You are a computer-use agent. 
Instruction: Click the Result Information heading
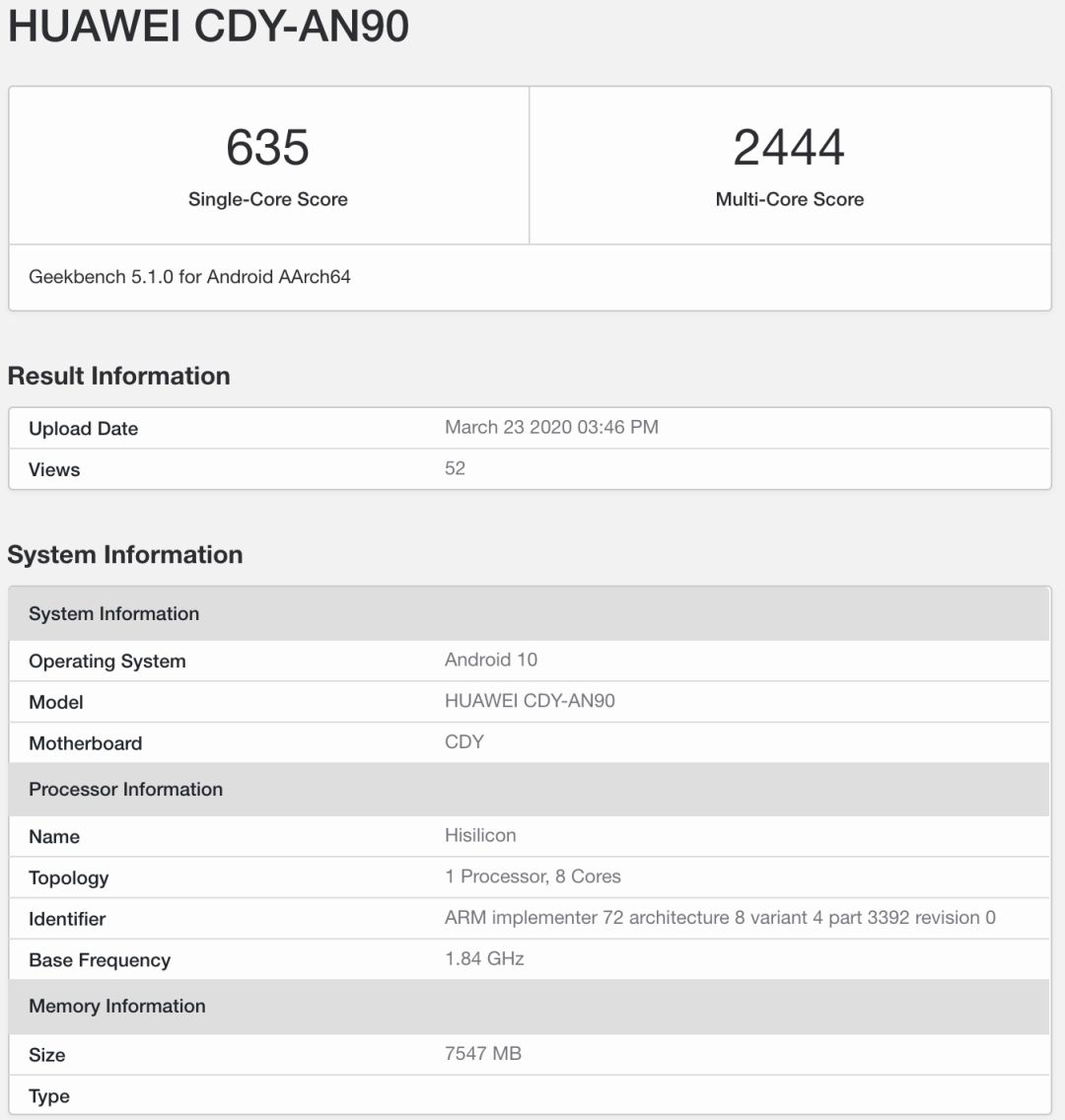(x=118, y=376)
